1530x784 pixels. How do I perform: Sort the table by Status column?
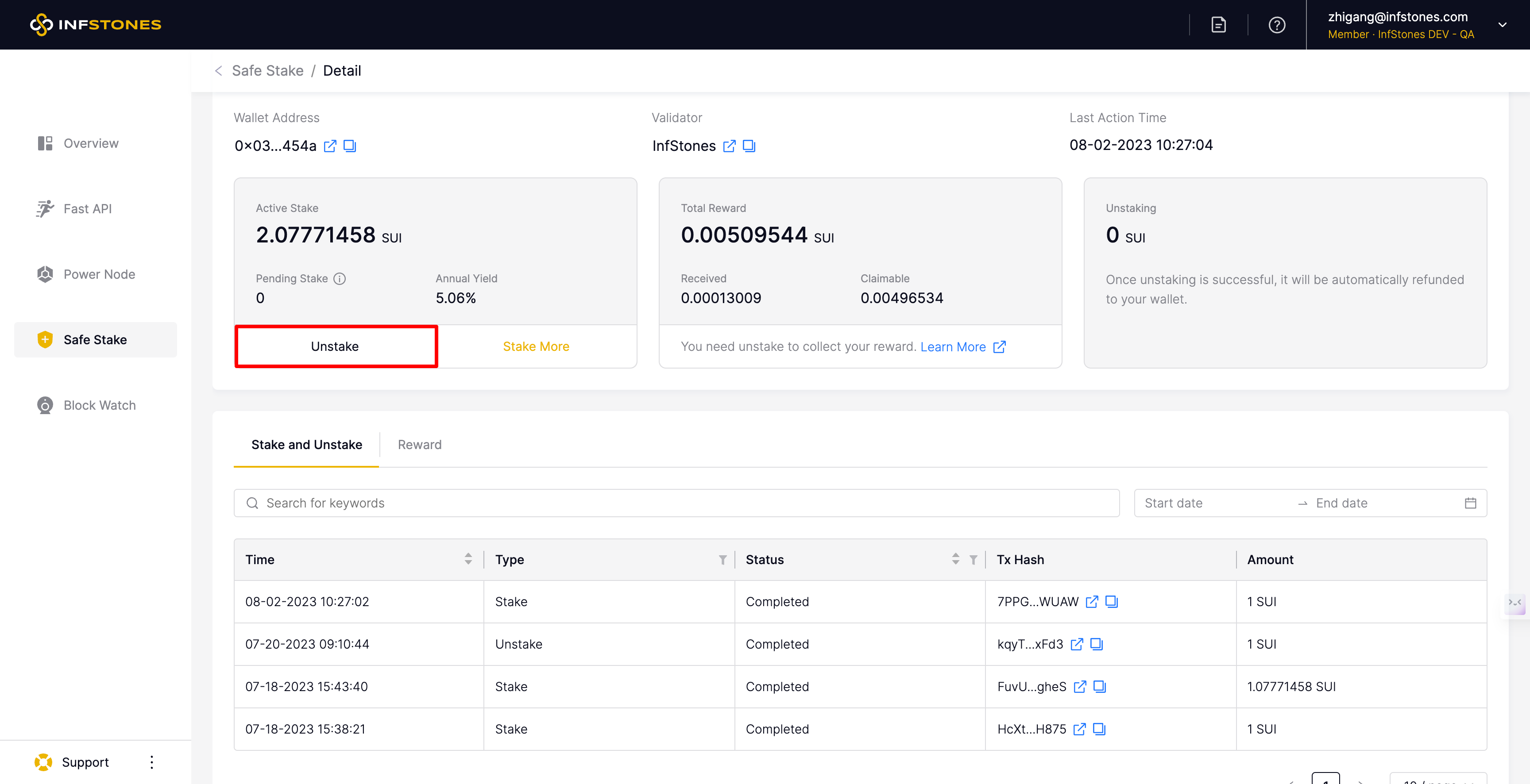point(955,559)
